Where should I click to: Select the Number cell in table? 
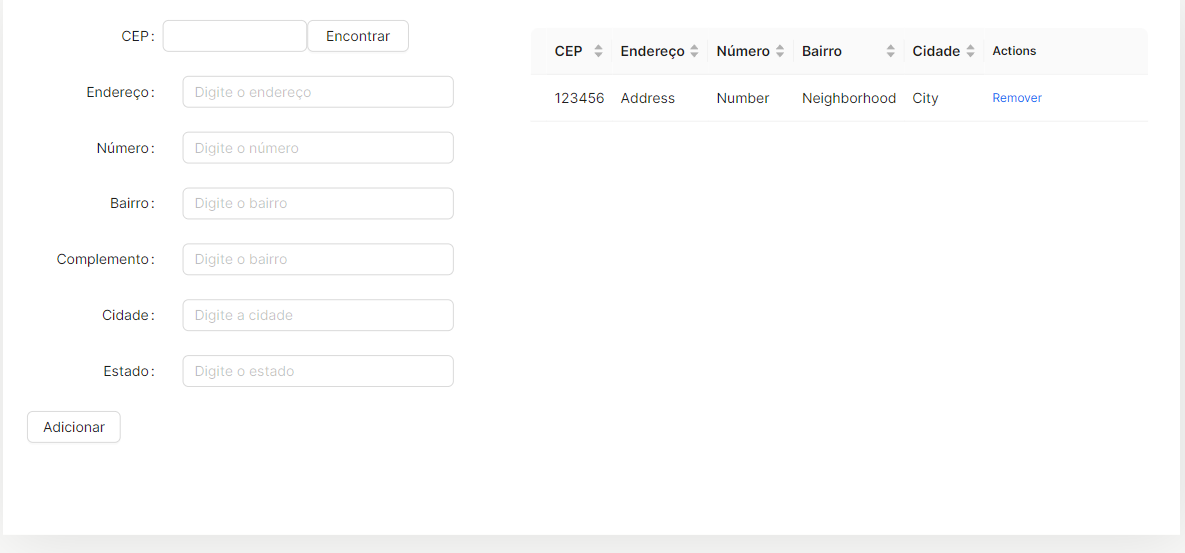(743, 98)
